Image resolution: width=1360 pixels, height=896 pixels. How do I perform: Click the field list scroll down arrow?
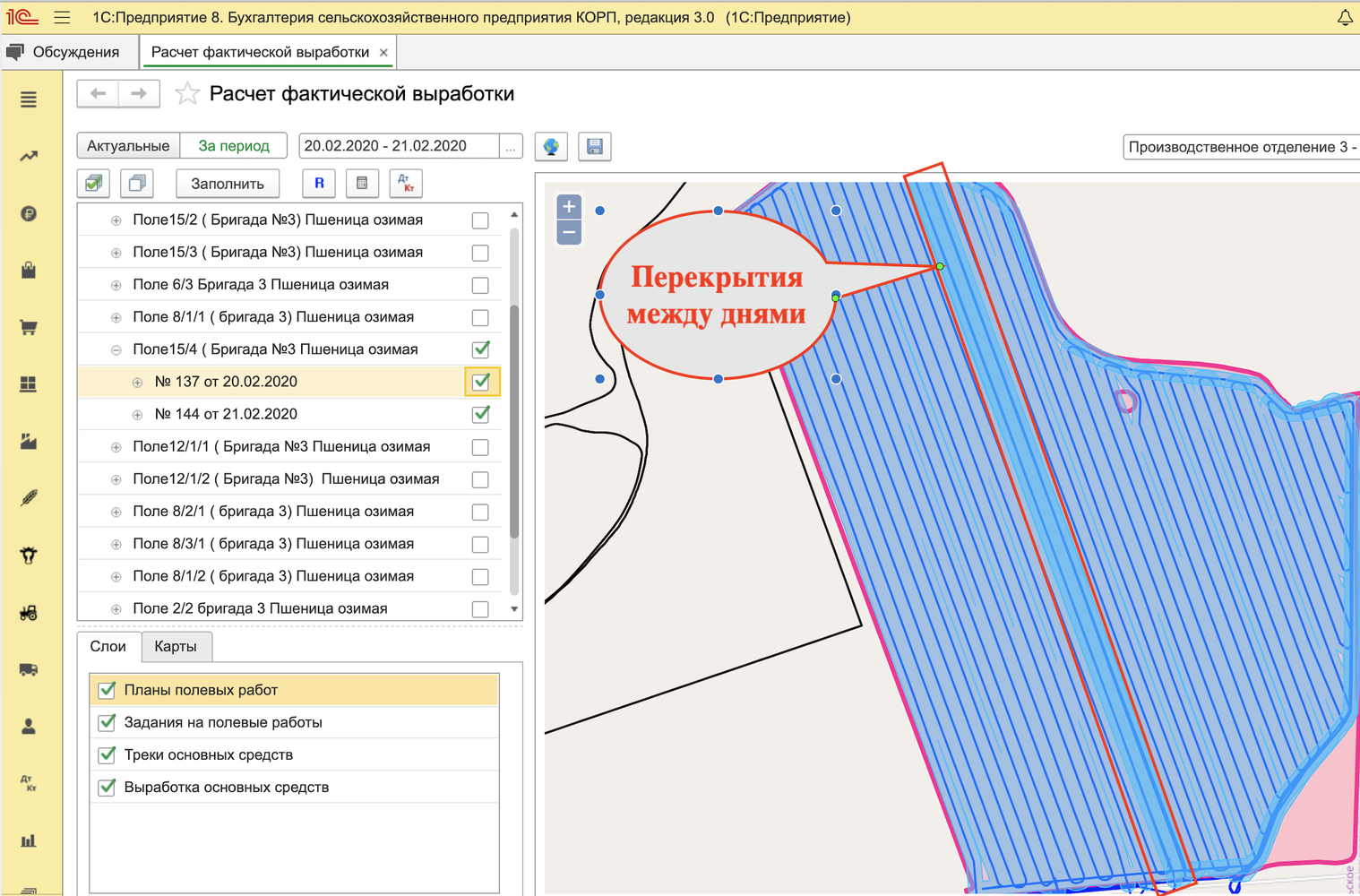[514, 609]
